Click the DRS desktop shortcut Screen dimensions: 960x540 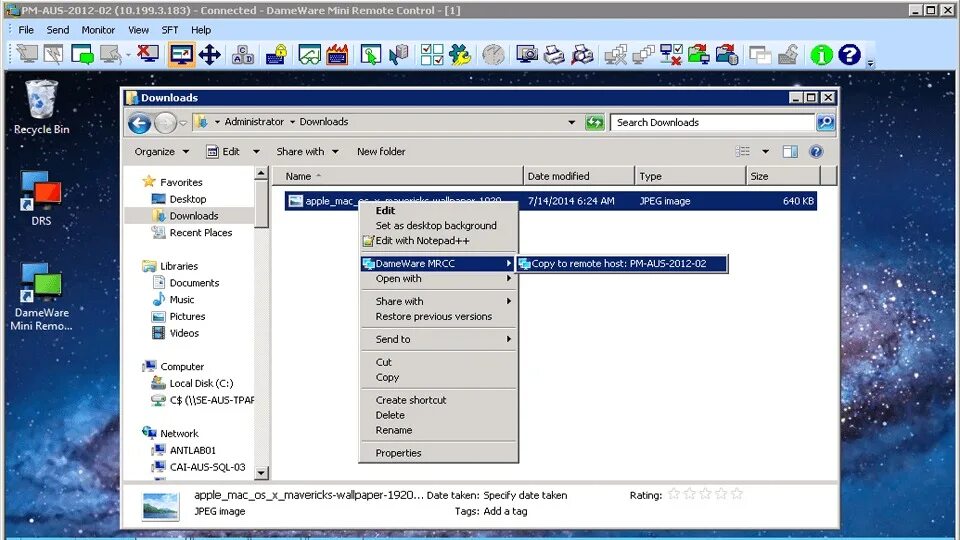(41, 199)
